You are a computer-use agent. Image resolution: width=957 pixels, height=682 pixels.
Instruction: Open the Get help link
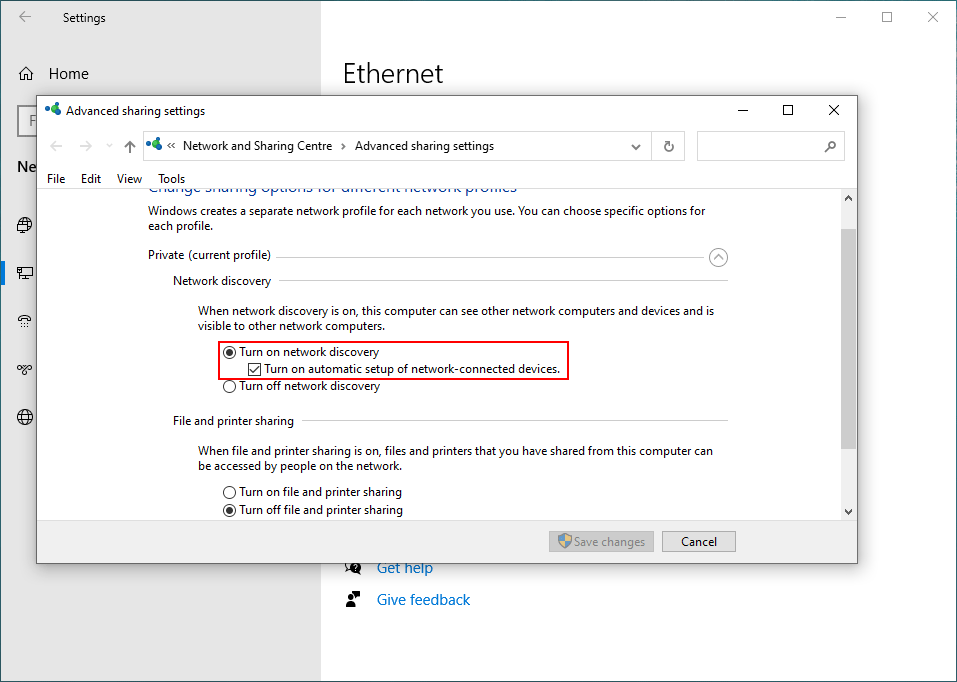pyautogui.click(x=405, y=567)
